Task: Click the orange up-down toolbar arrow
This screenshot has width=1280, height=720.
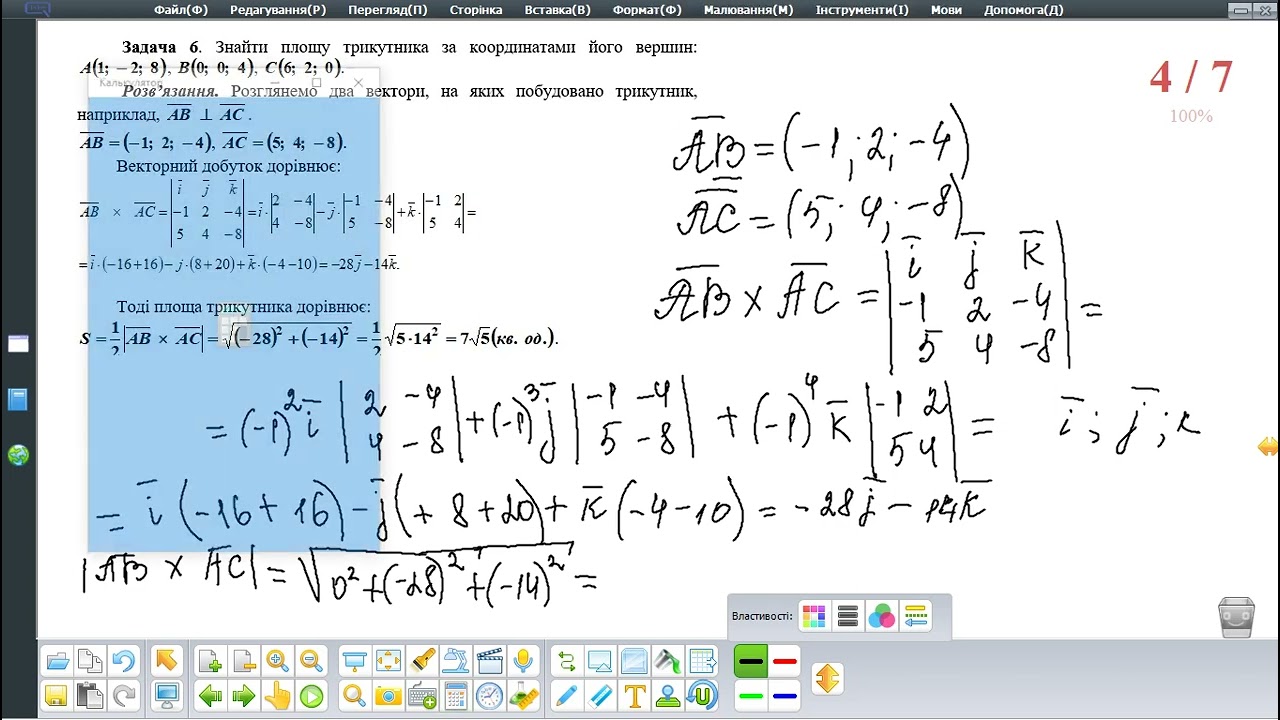Action: tap(827, 678)
